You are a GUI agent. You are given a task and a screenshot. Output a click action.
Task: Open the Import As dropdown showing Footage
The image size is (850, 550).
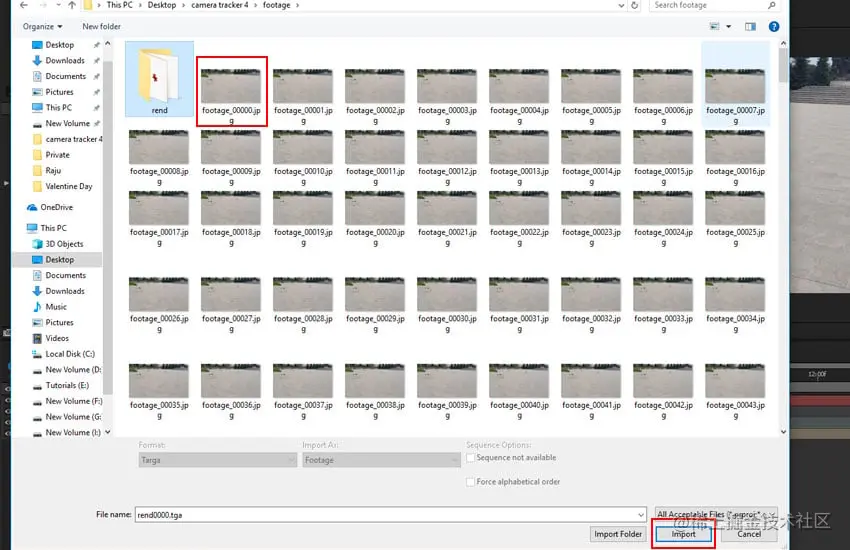[382, 460]
